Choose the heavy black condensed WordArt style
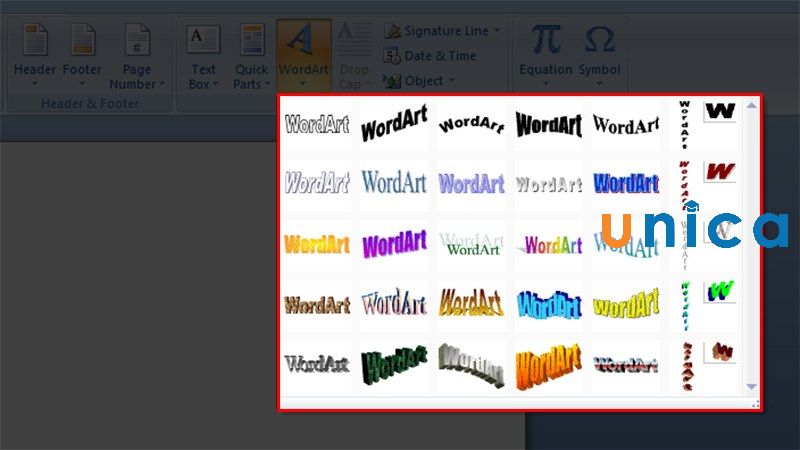800x450 pixels. point(548,124)
